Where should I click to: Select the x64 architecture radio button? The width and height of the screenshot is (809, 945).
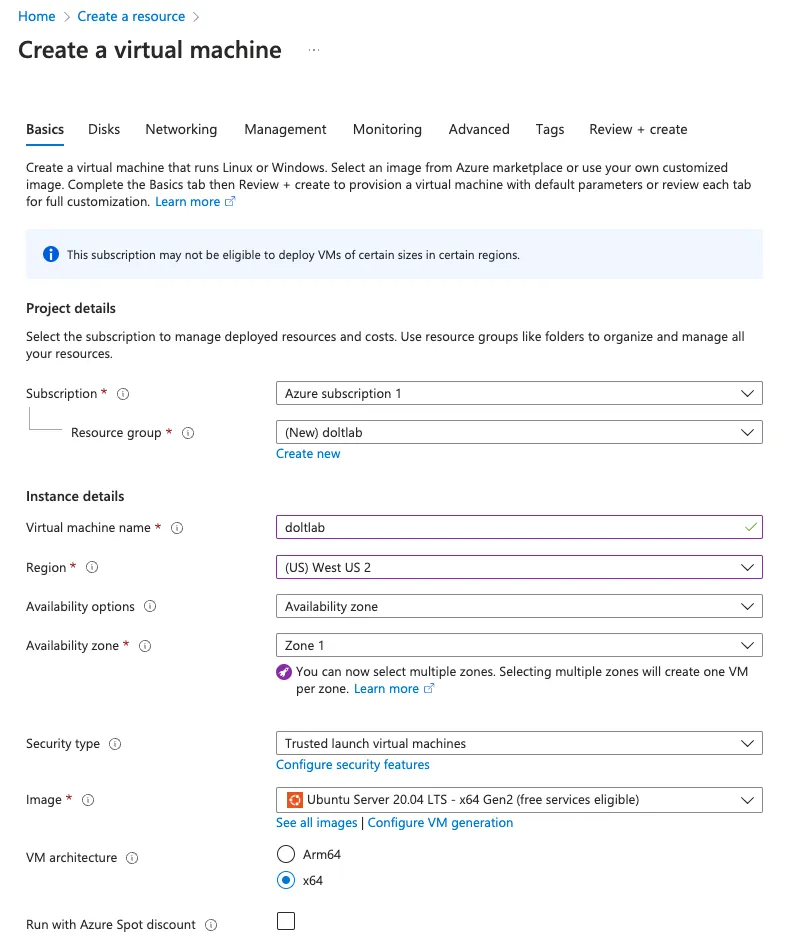pos(285,880)
